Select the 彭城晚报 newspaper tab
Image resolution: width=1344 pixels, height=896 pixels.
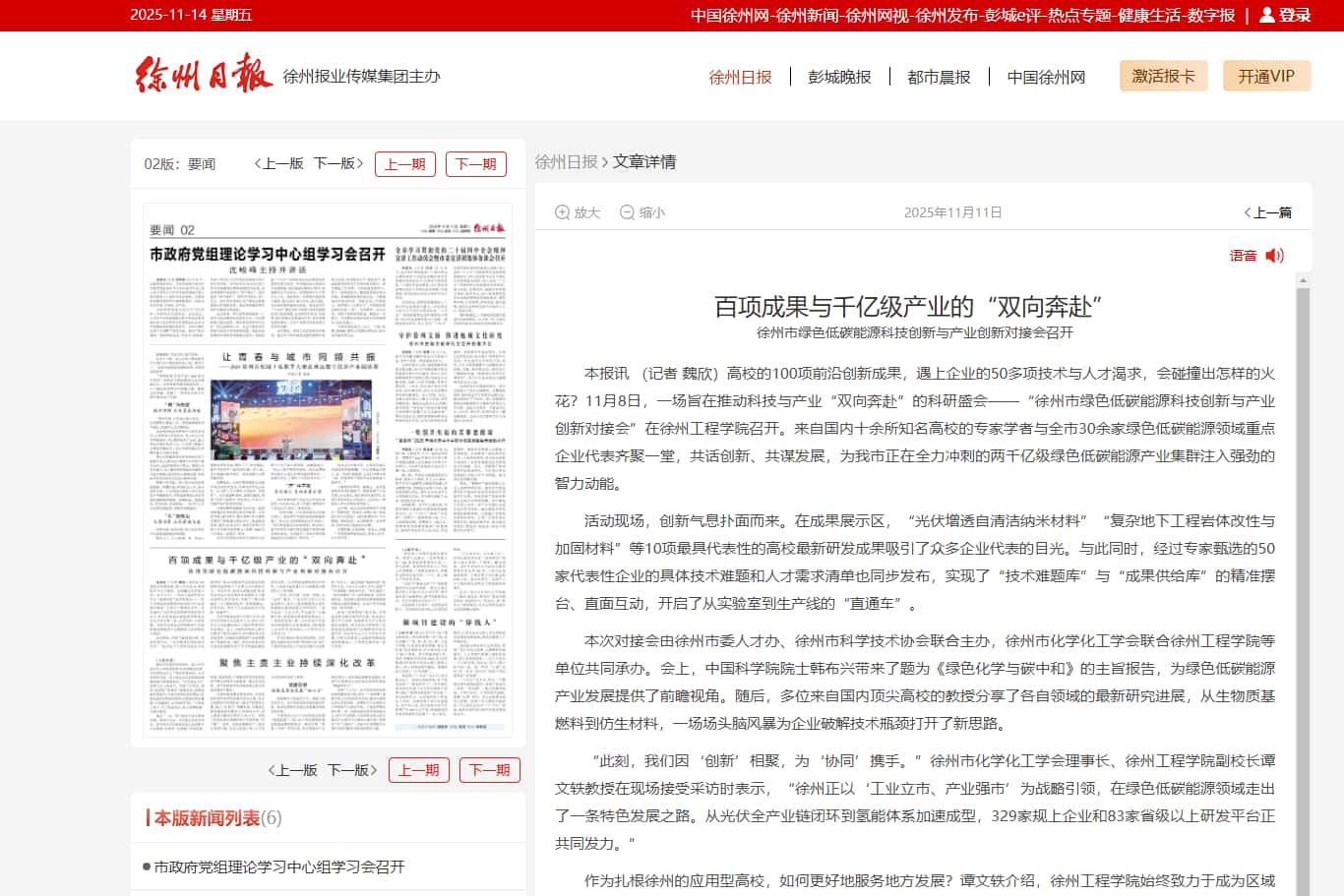tap(839, 77)
